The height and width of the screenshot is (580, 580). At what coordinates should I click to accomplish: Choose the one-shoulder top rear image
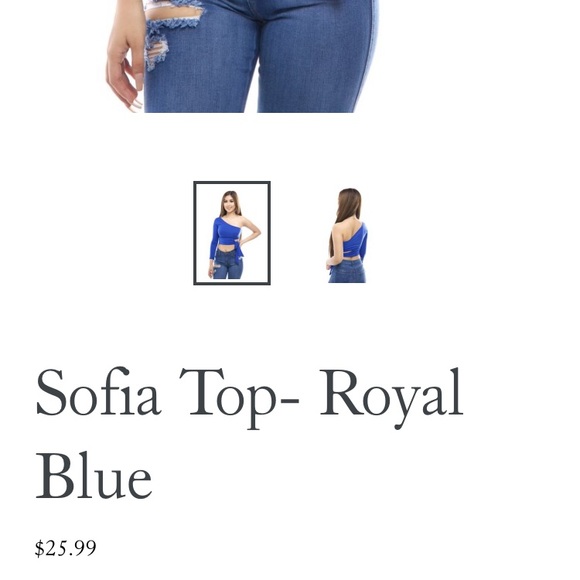348,235
